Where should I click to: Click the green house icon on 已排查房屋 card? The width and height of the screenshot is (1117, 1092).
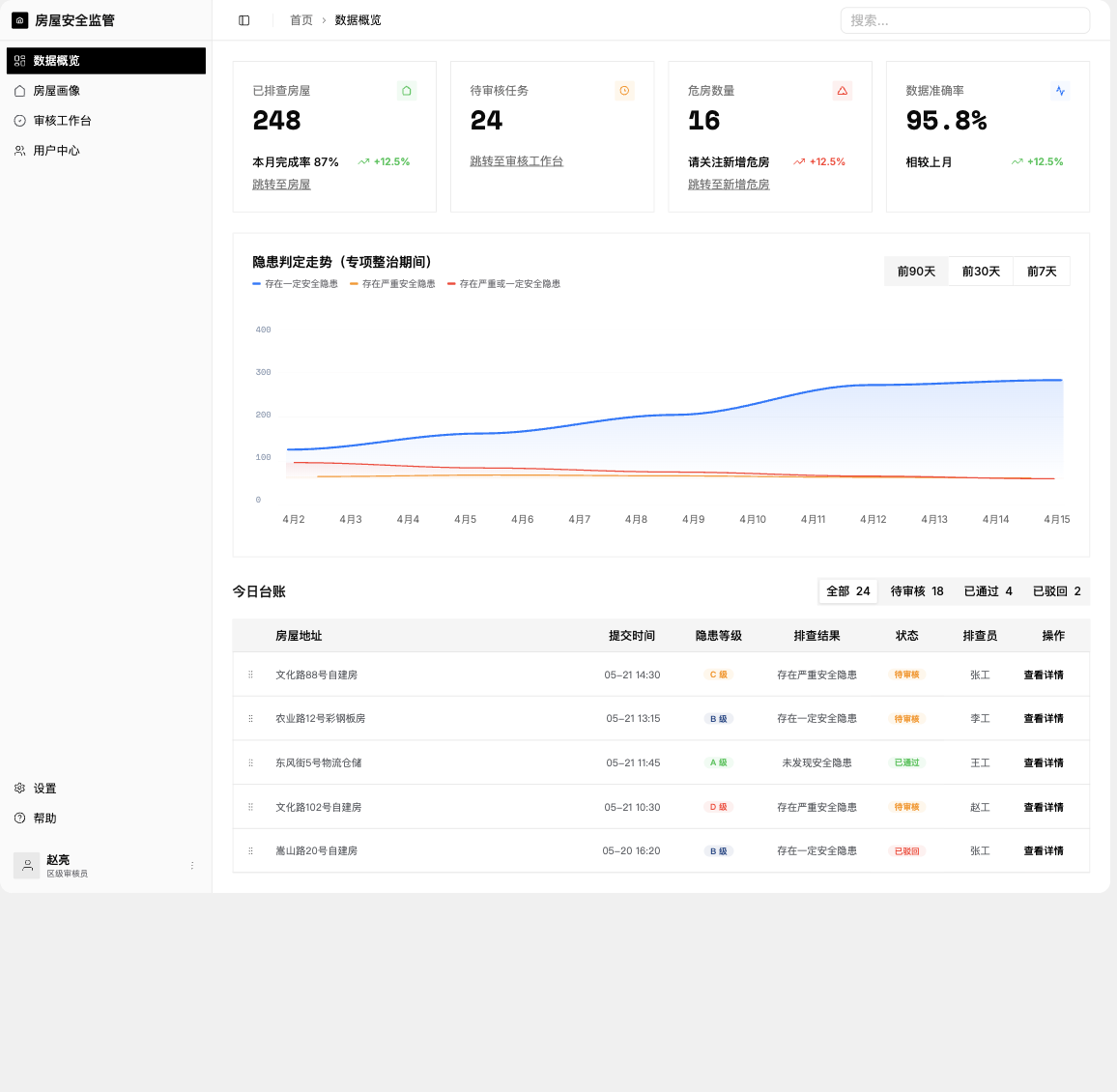[406, 91]
